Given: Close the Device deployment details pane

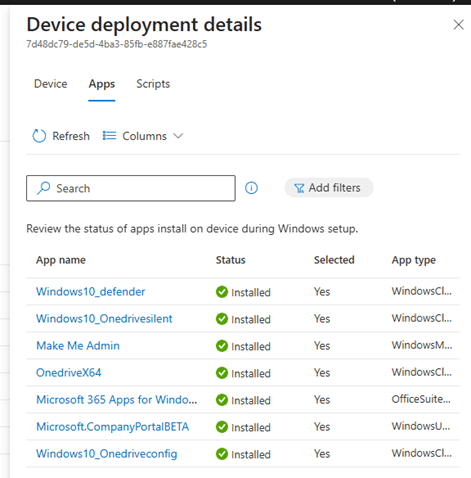Looking at the screenshot, I should [x=459, y=25].
